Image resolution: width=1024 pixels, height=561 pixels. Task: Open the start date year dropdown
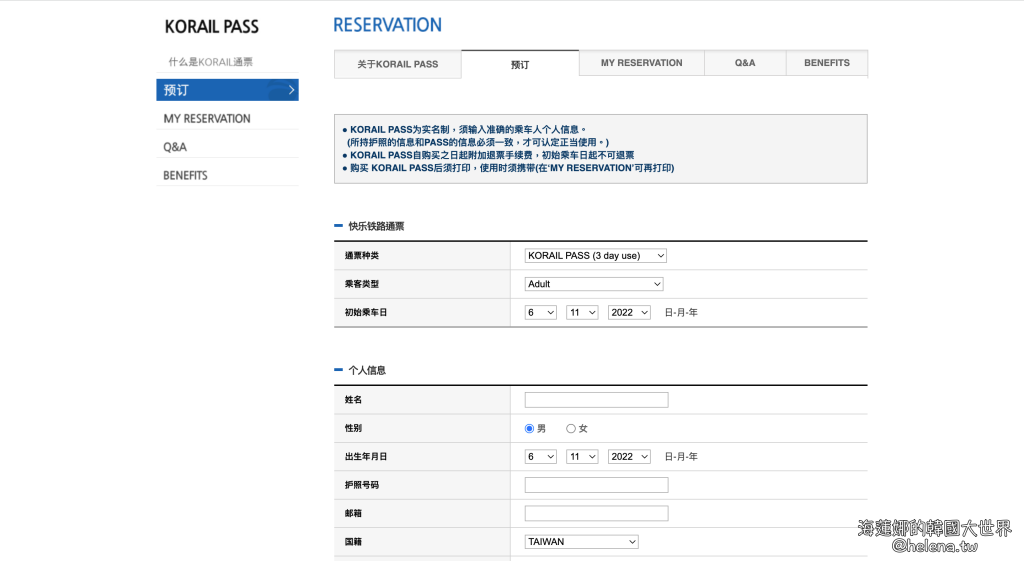pos(629,313)
